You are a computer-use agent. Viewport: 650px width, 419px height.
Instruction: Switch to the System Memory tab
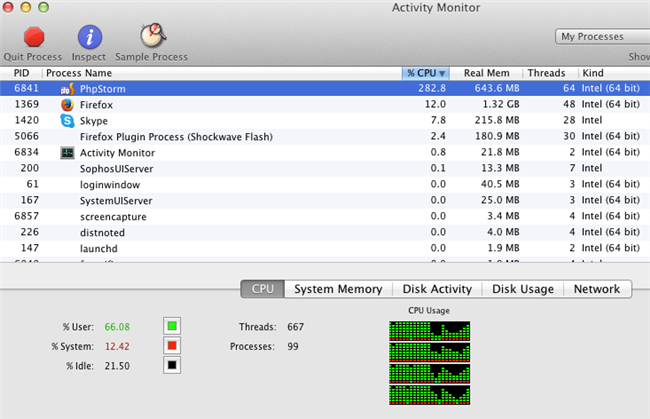[x=338, y=289]
